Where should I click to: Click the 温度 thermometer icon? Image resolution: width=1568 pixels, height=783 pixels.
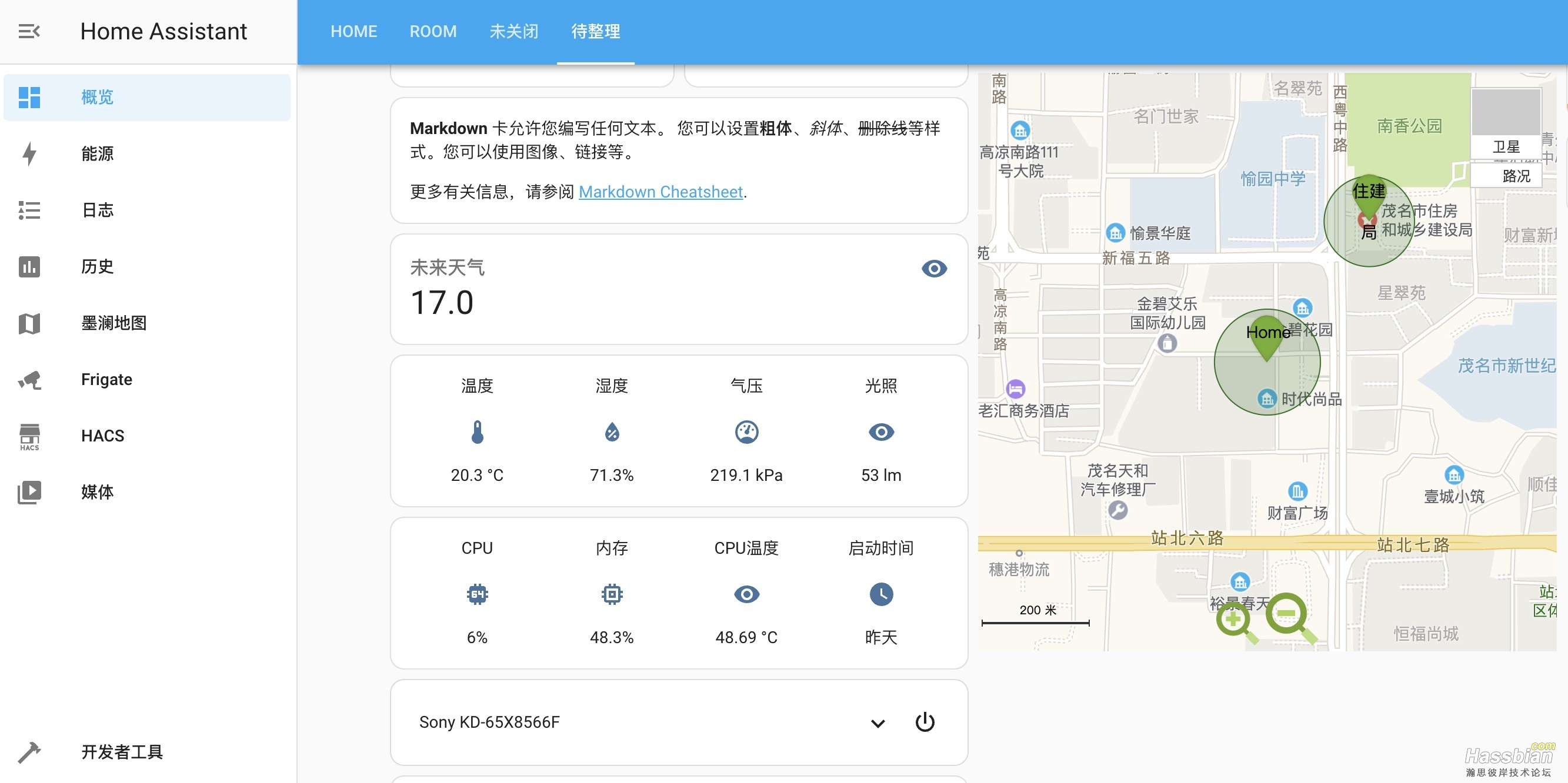click(477, 432)
